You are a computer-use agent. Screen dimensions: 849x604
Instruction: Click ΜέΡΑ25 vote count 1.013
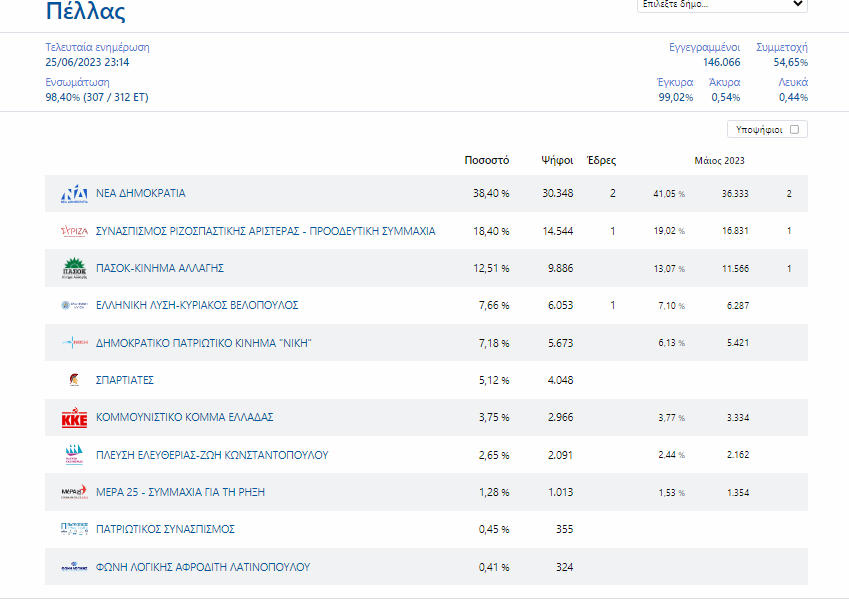click(560, 492)
